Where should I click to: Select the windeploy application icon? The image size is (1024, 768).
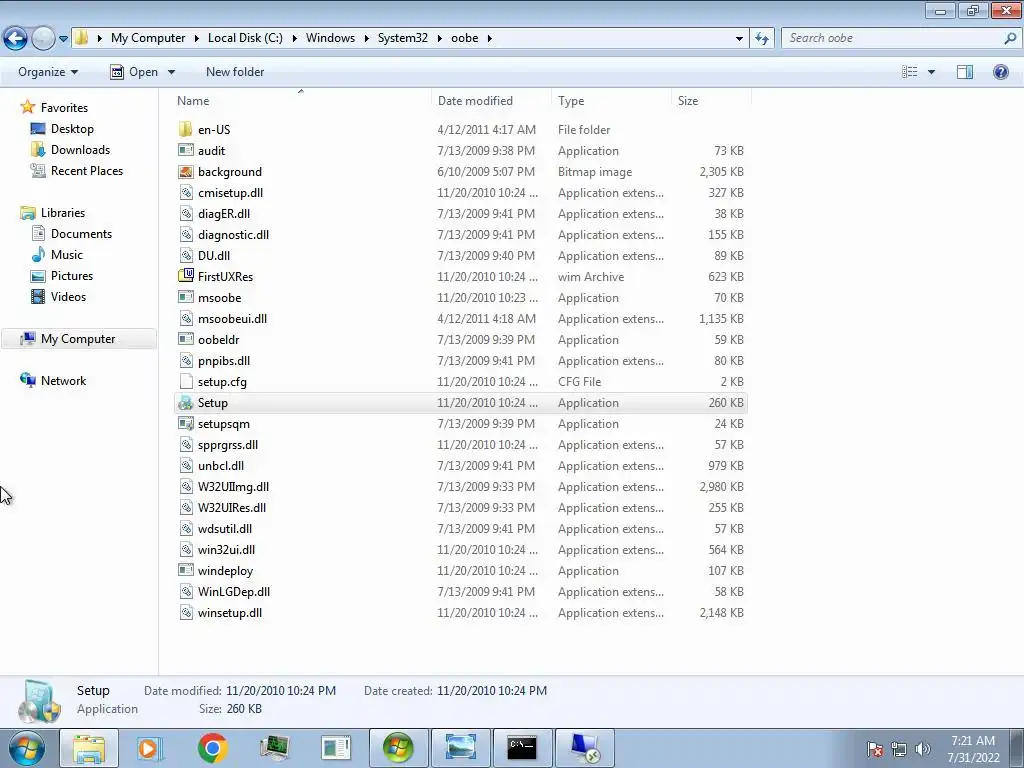point(186,571)
